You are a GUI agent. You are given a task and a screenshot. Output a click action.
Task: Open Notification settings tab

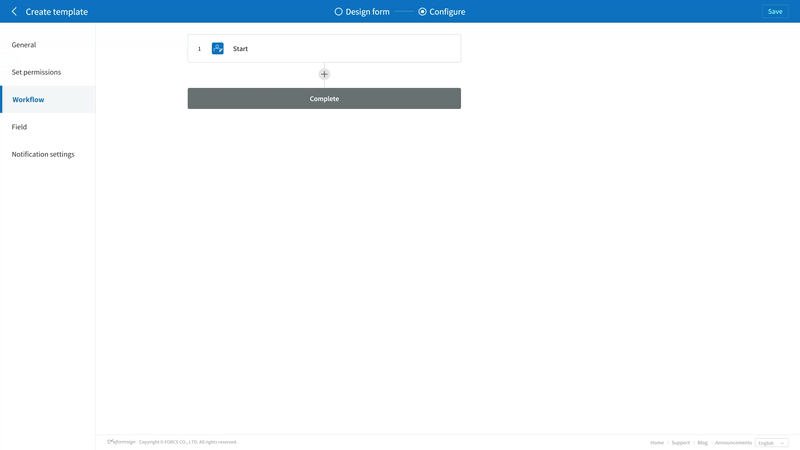pyautogui.click(x=47, y=154)
